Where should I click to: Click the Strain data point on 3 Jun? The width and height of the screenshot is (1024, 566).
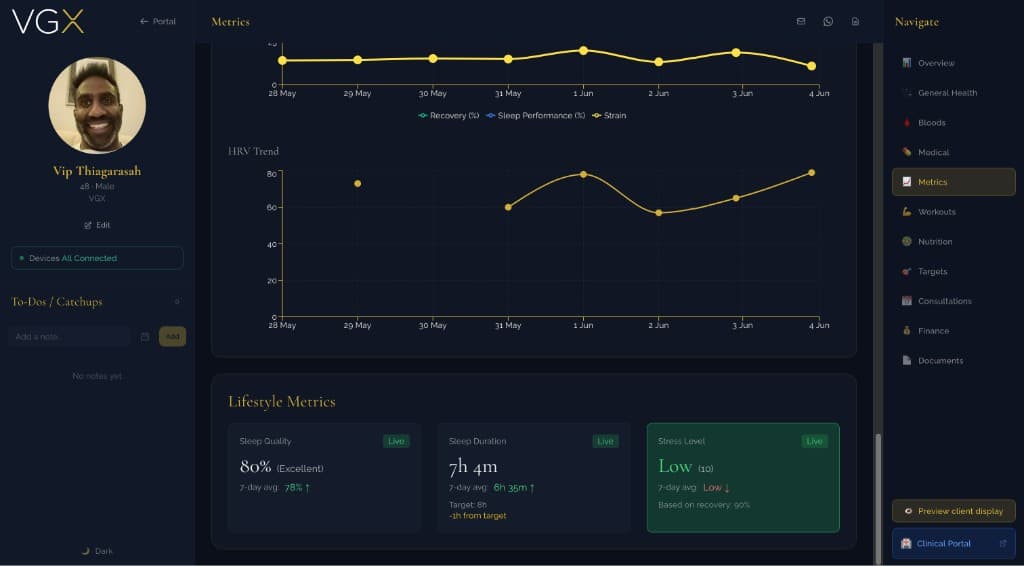coord(735,52)
